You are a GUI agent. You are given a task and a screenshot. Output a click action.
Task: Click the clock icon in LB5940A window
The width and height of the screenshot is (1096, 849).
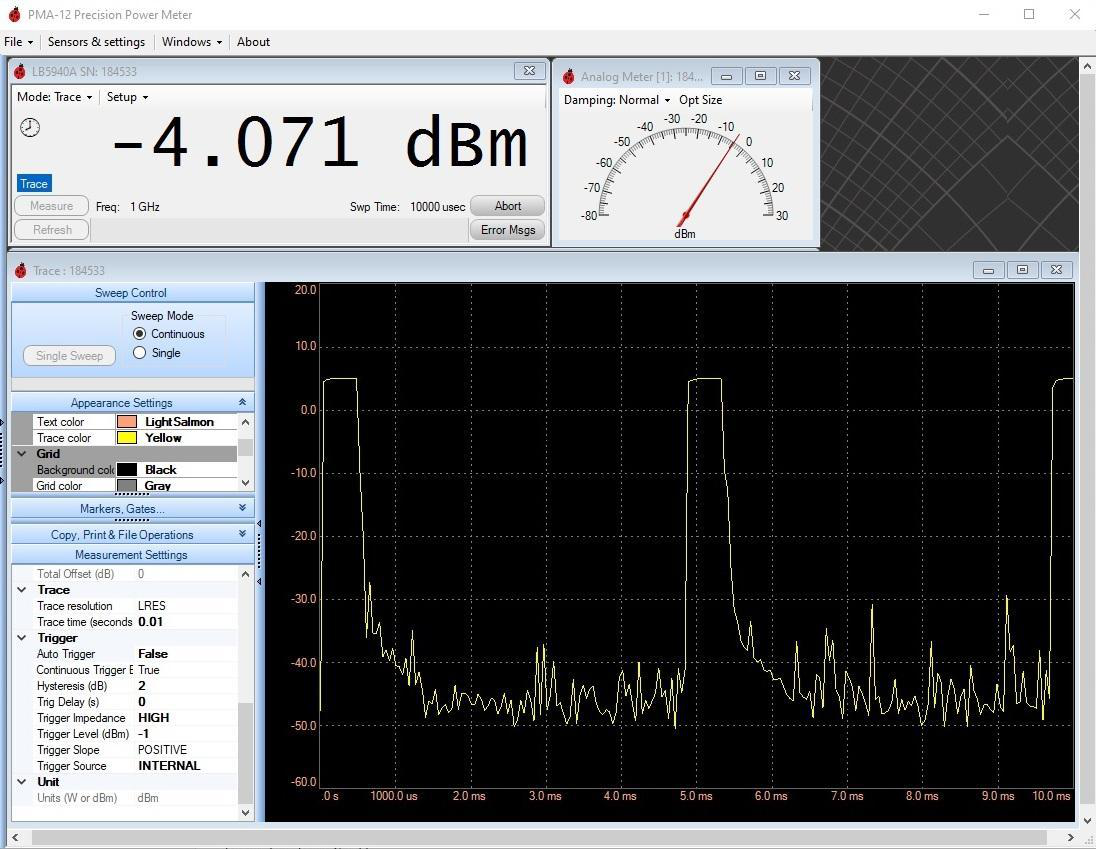click(x=29, y=127)
